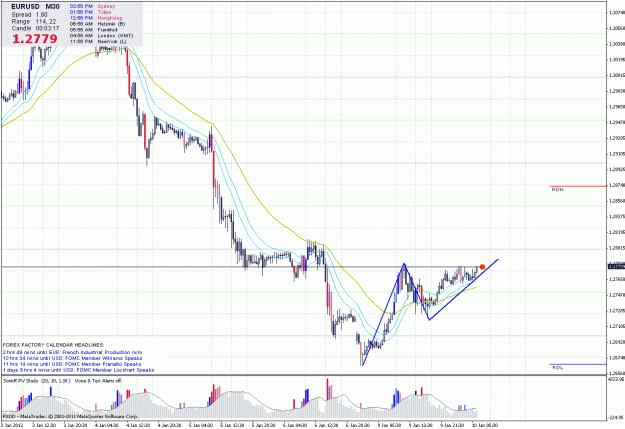Open the French Industrial Production m/m headline
Viewport: 625px width, 429px height.
pyautogui.click(x=73, y=352)
